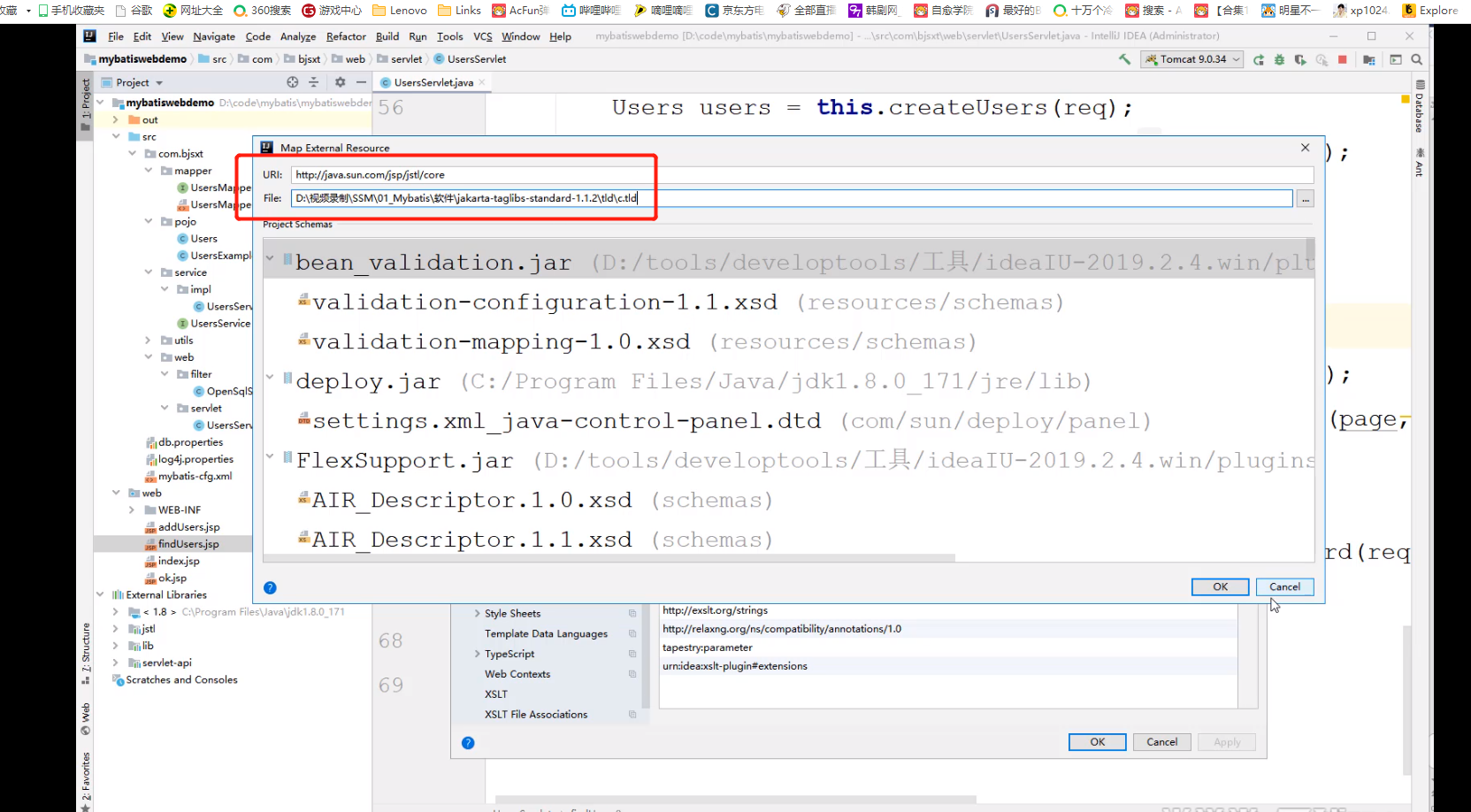This screenshot has height=812, width=1471.
Task: Select findUsers.jsp in project tree
Action: point(188,544)
